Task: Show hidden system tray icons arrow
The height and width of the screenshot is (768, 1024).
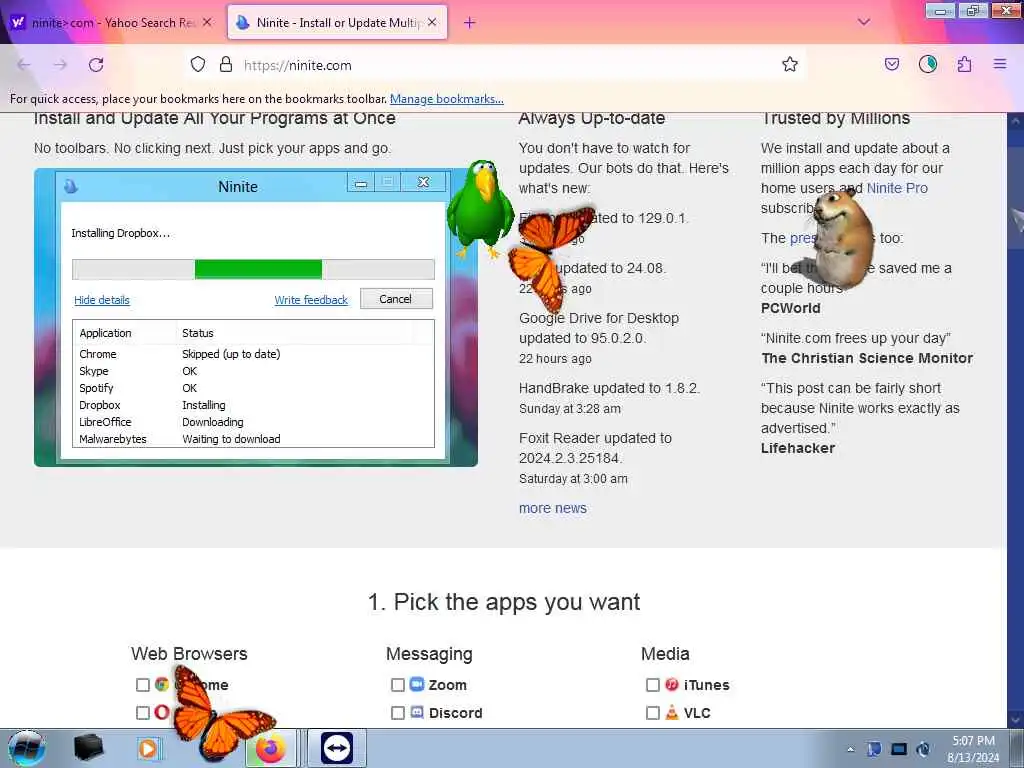Action: (x=850, y=750)
